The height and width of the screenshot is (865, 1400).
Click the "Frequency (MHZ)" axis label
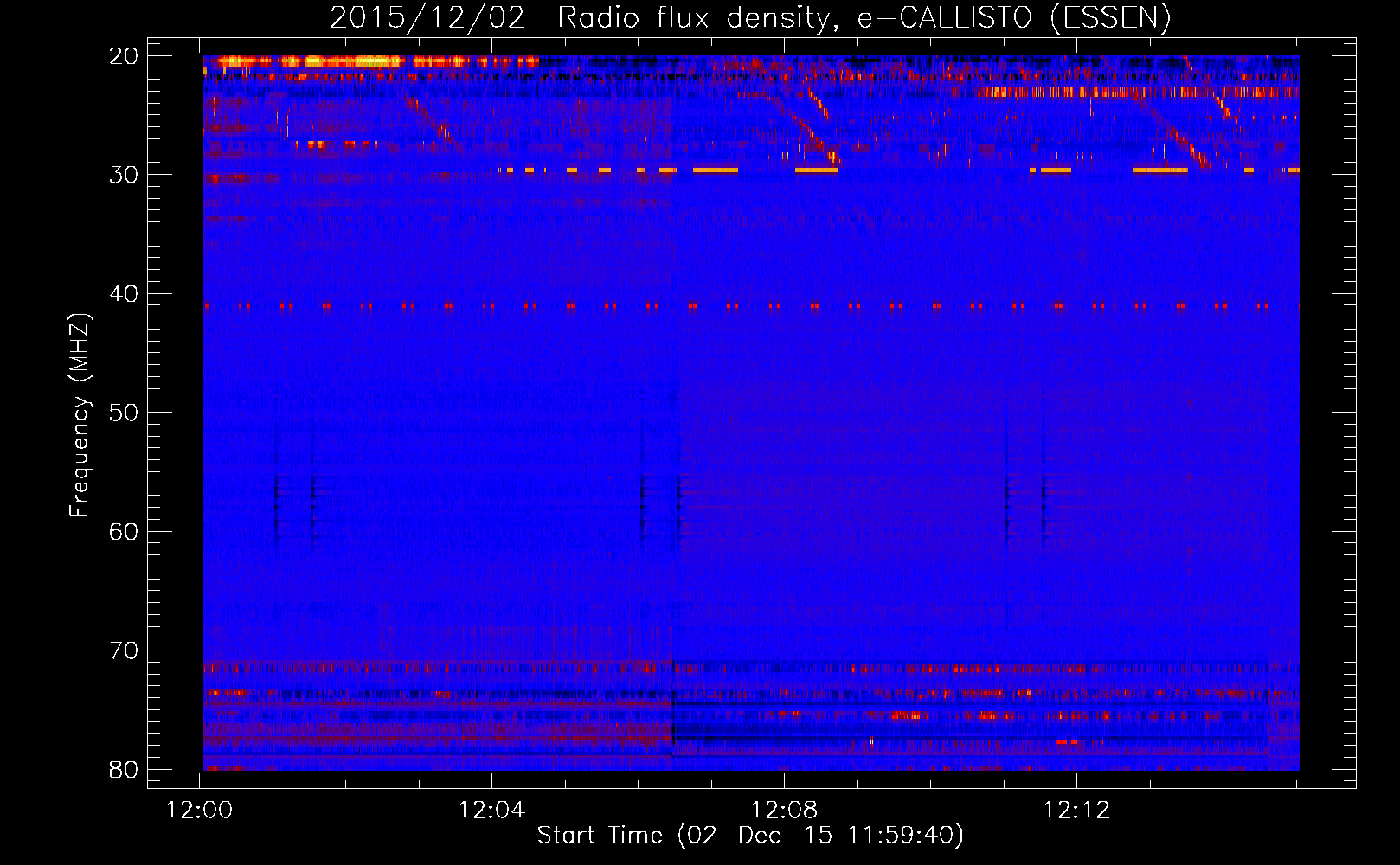point(80,415)
